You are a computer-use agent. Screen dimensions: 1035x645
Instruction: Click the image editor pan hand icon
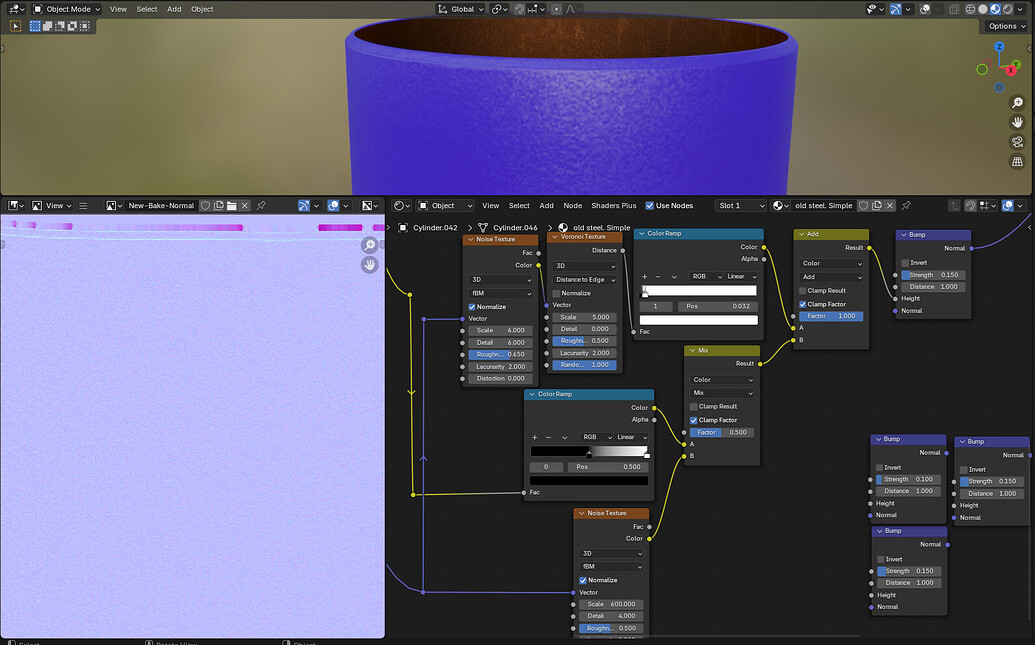[370, 265]
